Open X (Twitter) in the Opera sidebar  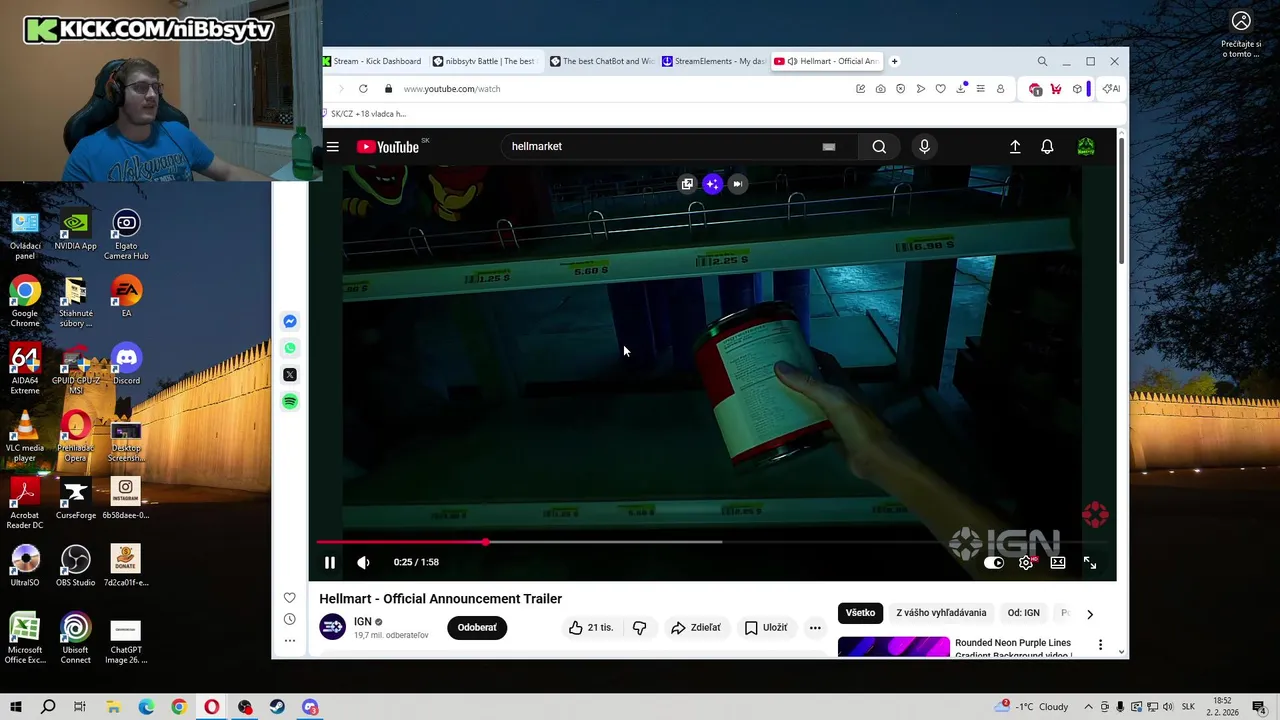pos(290,375)
